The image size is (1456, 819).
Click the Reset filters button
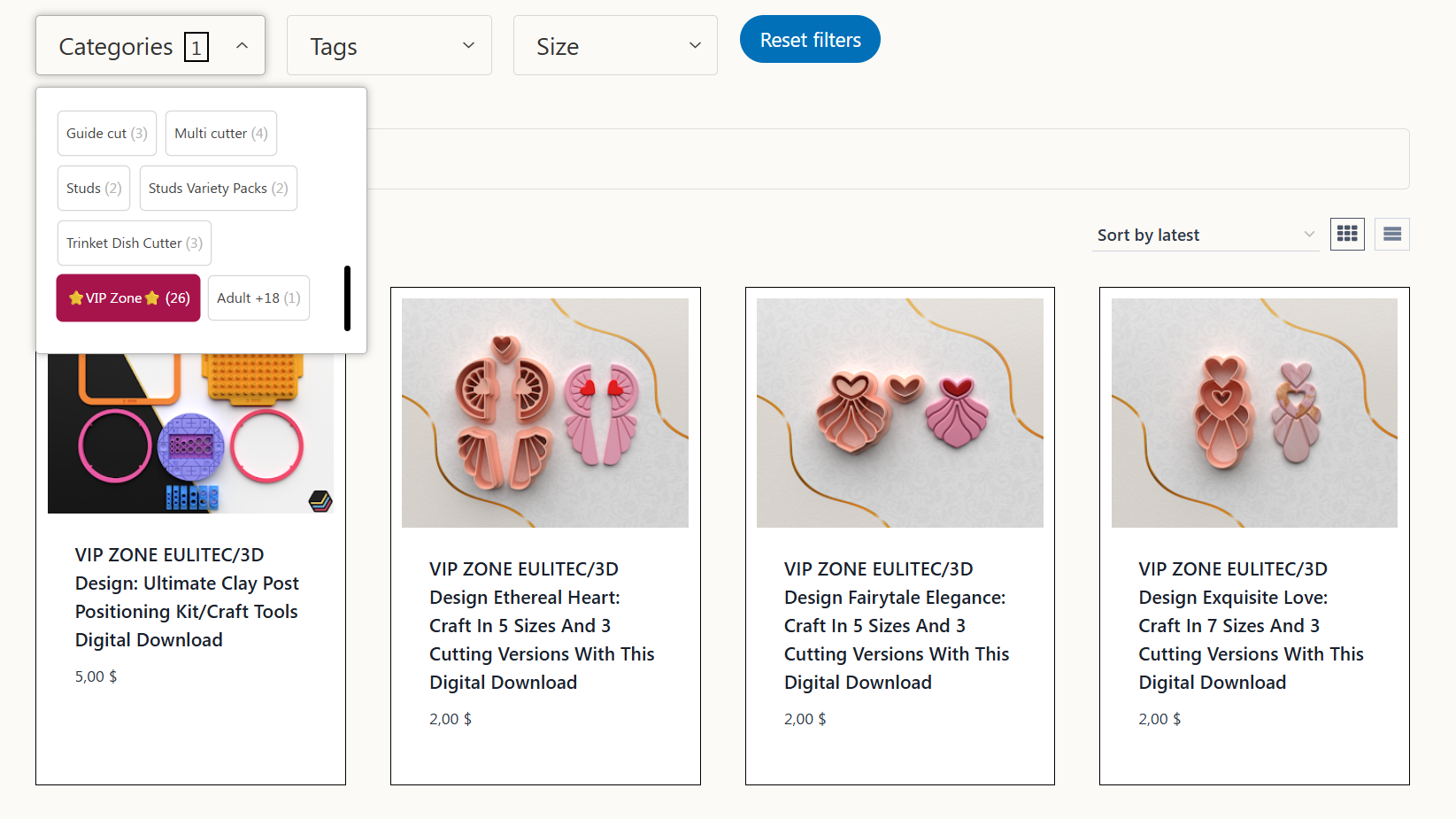pos(810,40)
